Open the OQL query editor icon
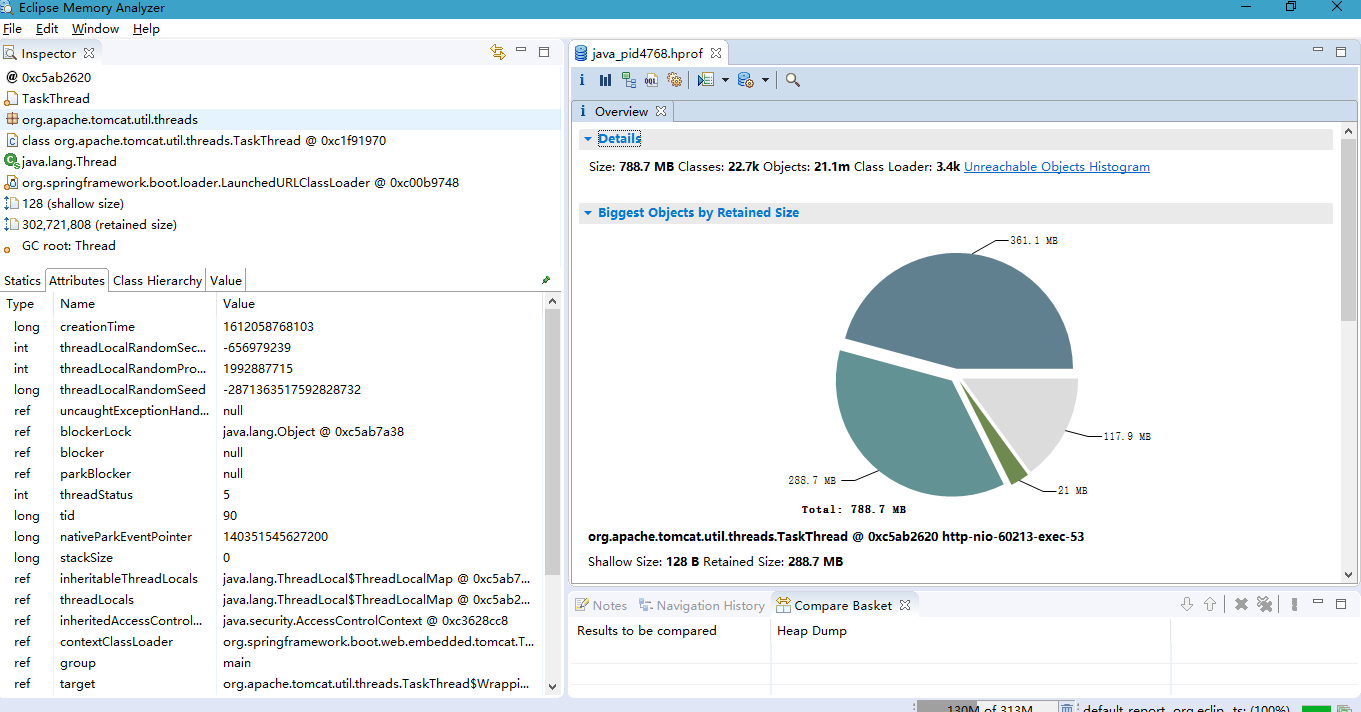1361x712 pixels. click(651, 80)
